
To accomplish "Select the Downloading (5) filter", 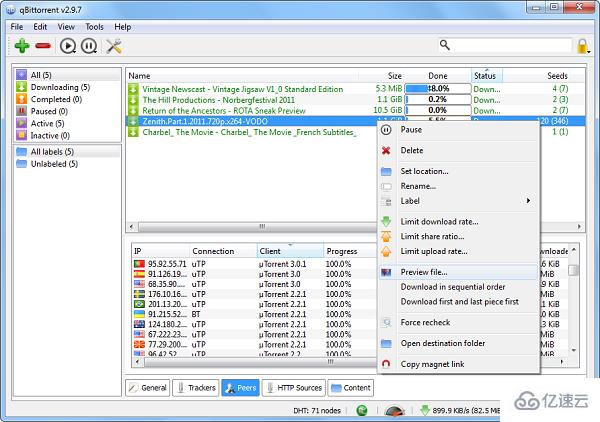I will pos(59,87).
